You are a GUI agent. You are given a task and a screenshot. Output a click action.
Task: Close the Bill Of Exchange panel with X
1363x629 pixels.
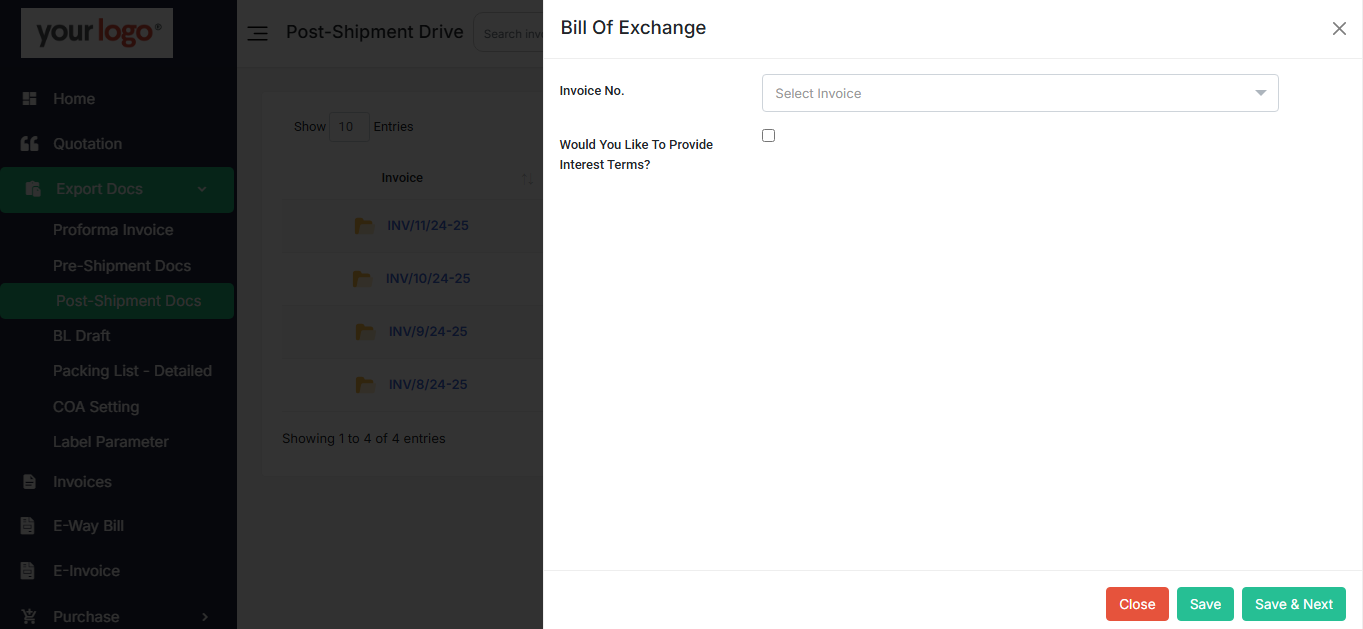coord(1339,29)
